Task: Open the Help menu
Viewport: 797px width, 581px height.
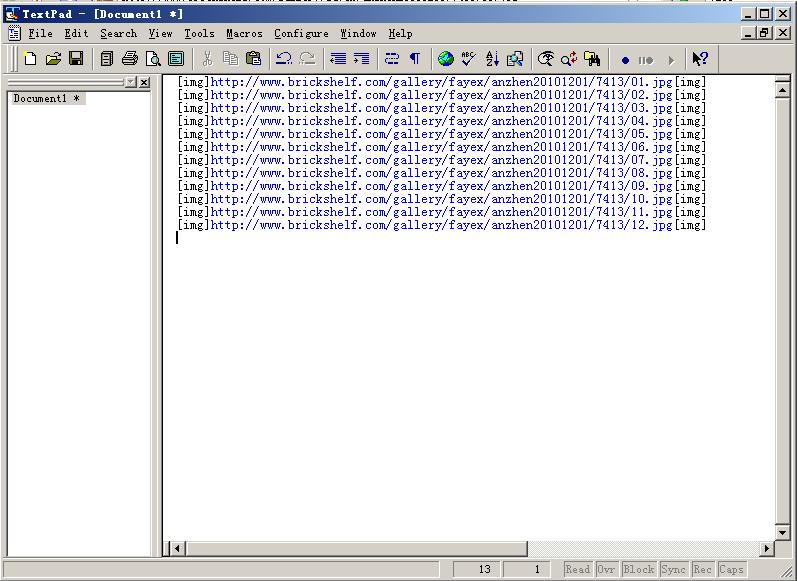Action: click(401, 34)
